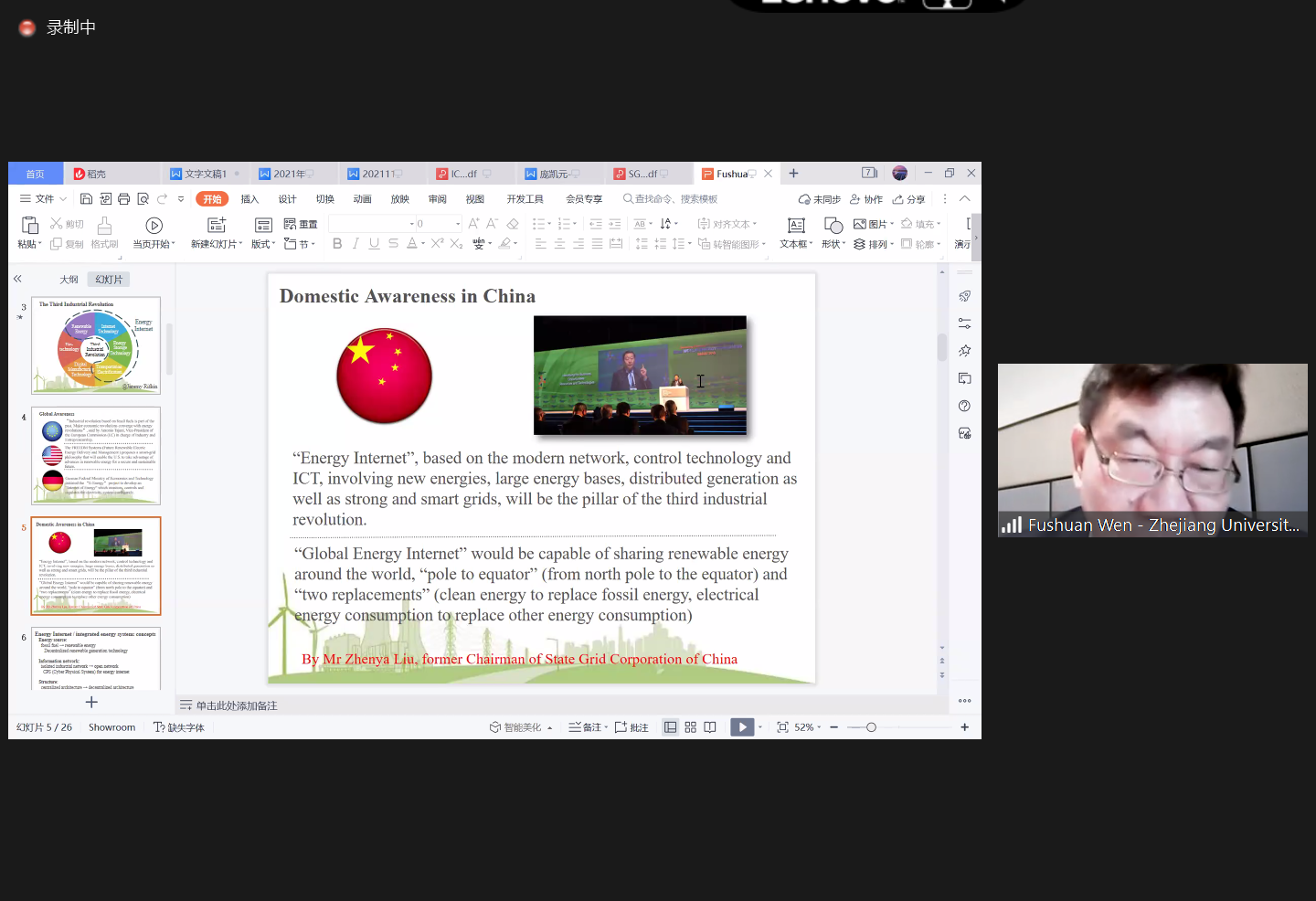Open the 文件 File menu dropdown
Image resolution: width=1316 pixels, height=901 pixels.
click(44, 199)
